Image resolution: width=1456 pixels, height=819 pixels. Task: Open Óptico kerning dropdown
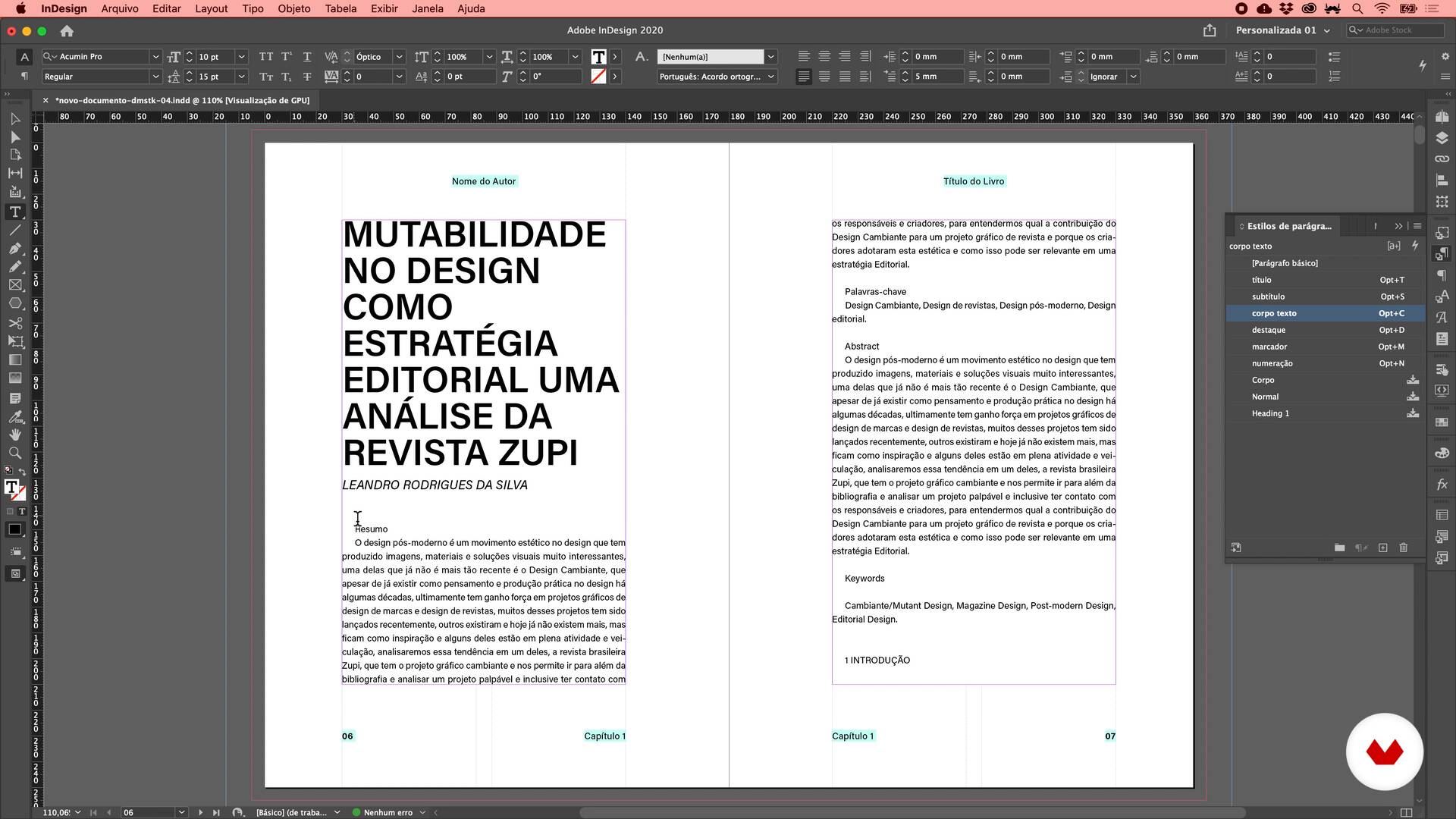pyautogui.click(x=399, y=57)
